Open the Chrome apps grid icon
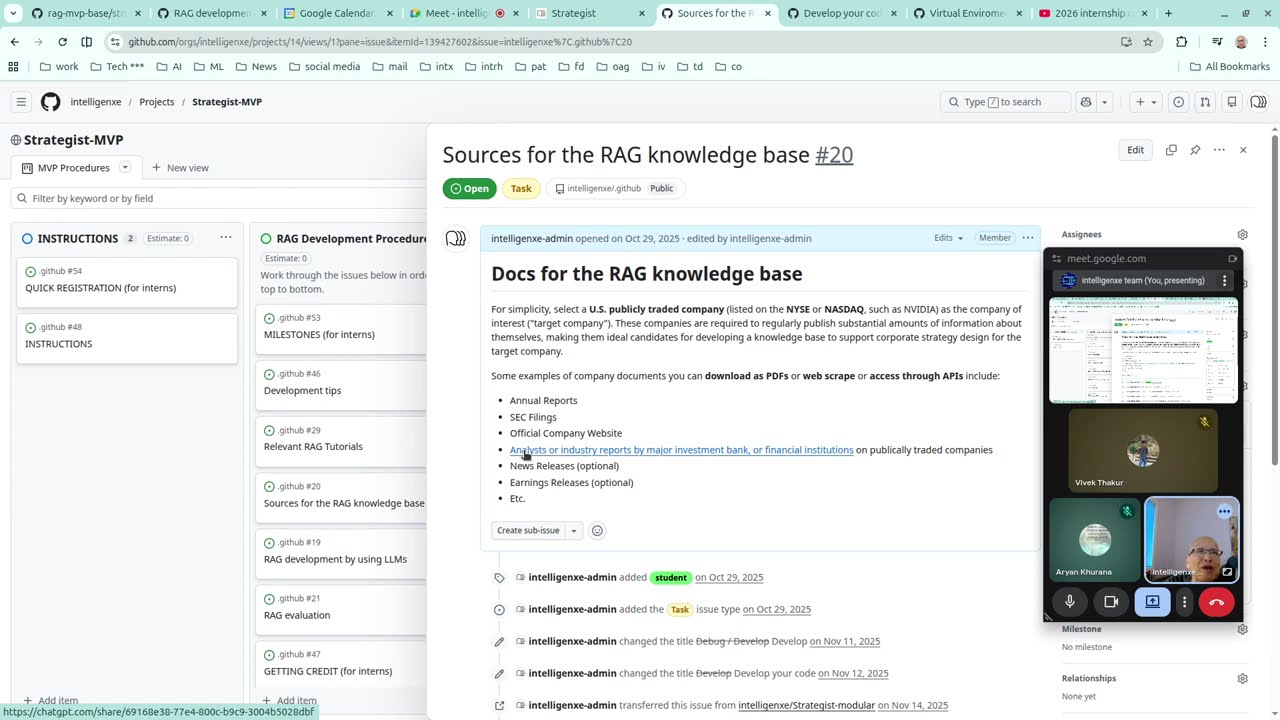 click(13, 67)
